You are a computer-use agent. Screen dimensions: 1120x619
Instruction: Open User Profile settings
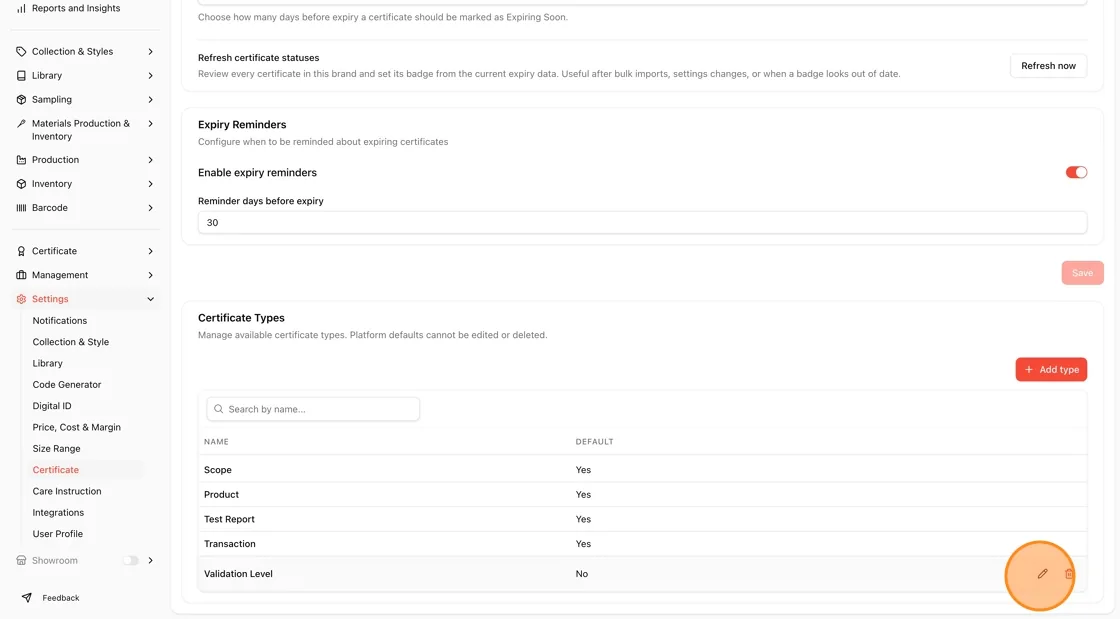(57, 534)
